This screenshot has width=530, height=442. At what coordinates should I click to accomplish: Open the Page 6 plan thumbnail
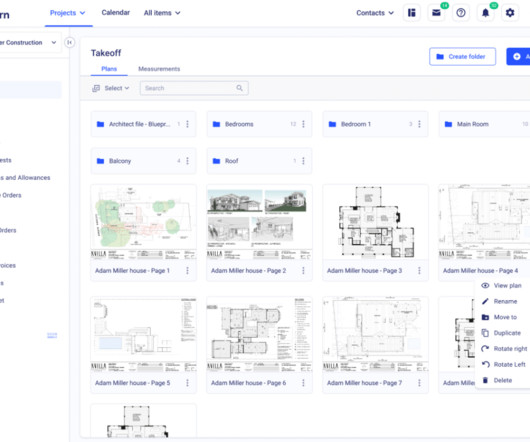tap(259, 334)
